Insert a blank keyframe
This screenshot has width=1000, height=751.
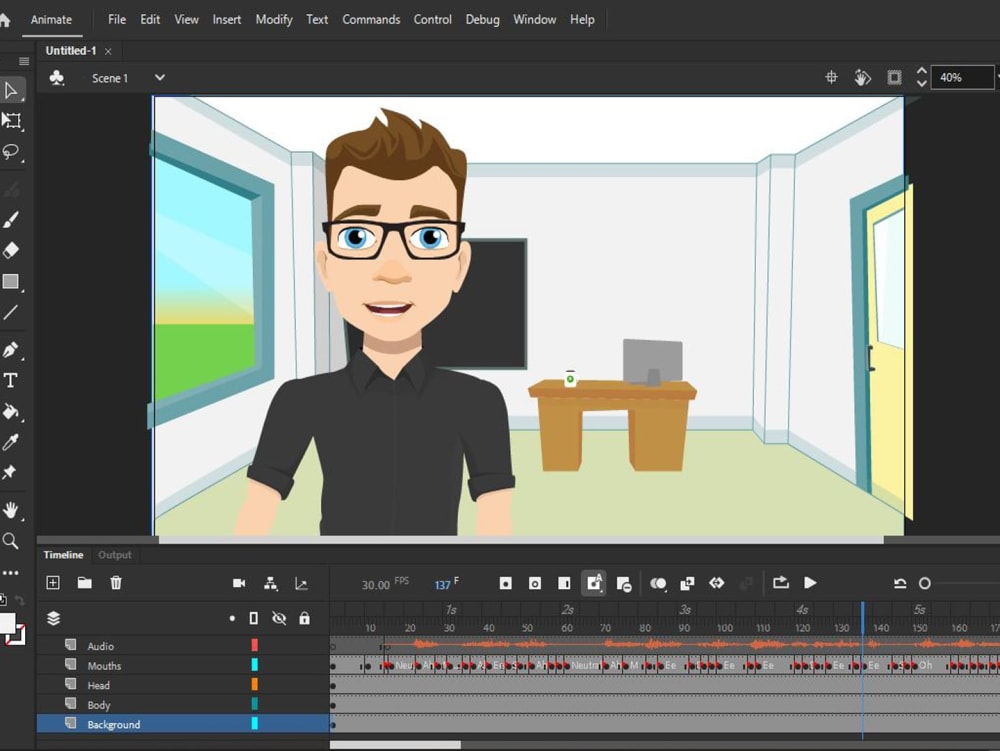coord(534,583)
